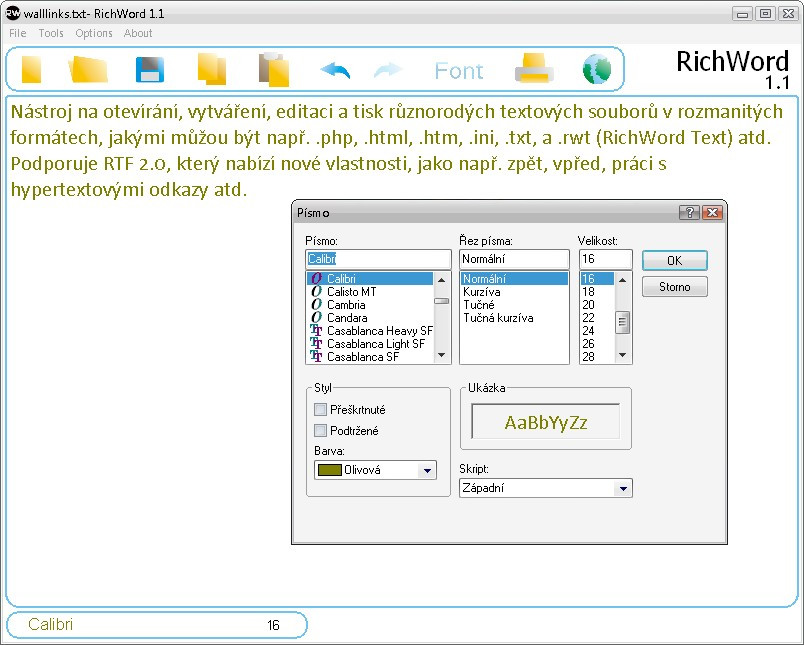Select size 28 in the size list
804x645 pixels.
[597, 357]
